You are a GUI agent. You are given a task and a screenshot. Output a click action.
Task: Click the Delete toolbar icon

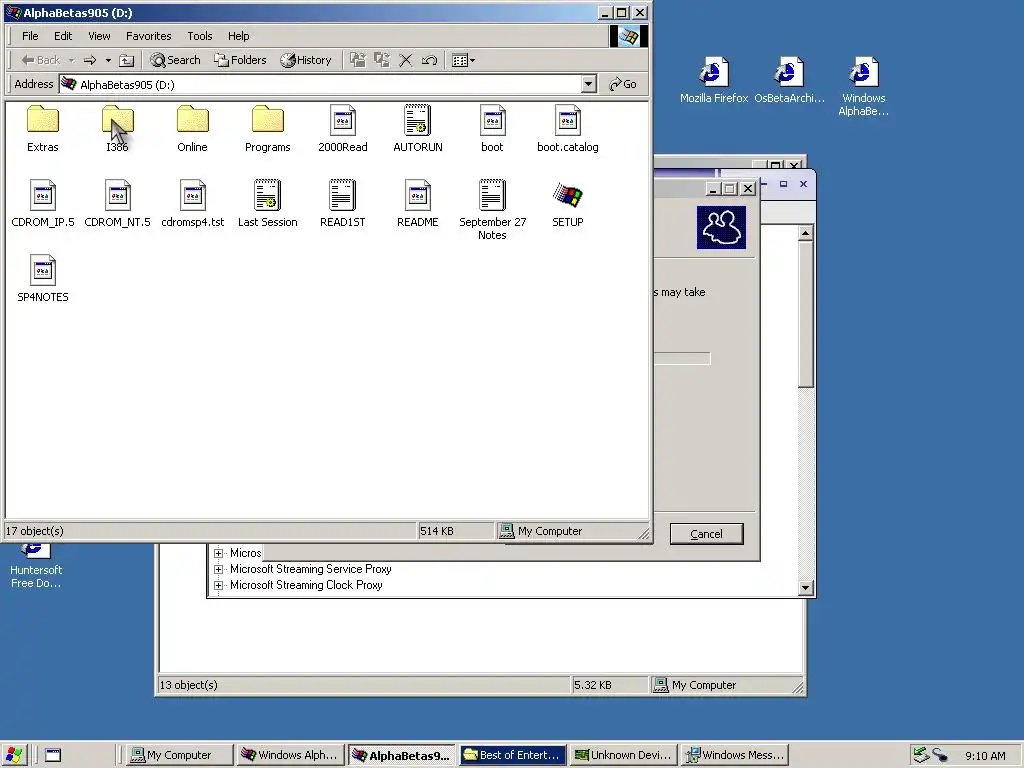point(406,60)
